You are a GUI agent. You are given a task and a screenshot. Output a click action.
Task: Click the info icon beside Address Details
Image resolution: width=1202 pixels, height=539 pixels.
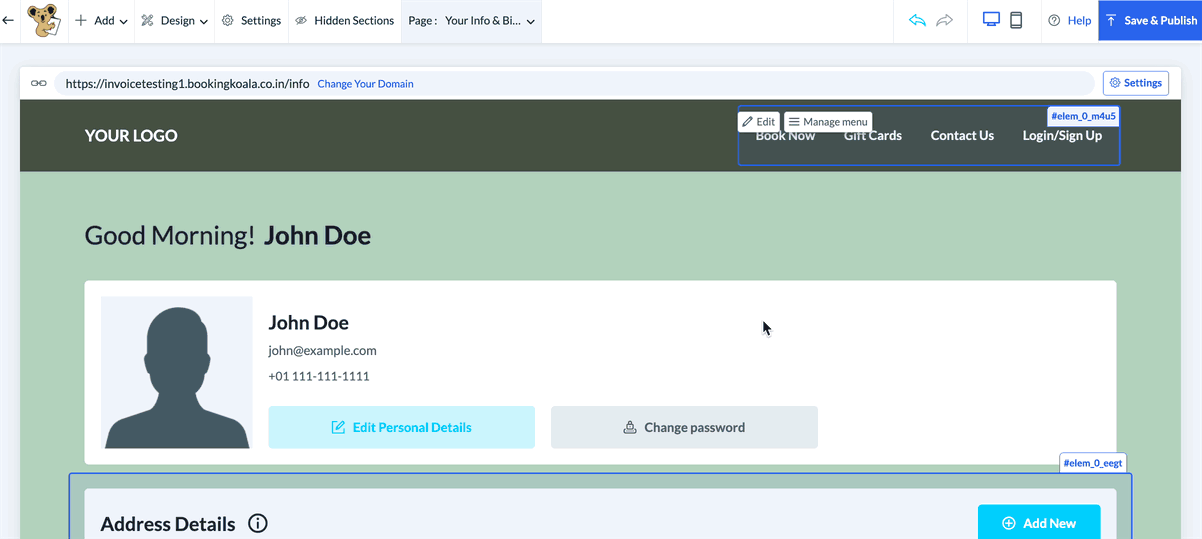click(258, 523)
